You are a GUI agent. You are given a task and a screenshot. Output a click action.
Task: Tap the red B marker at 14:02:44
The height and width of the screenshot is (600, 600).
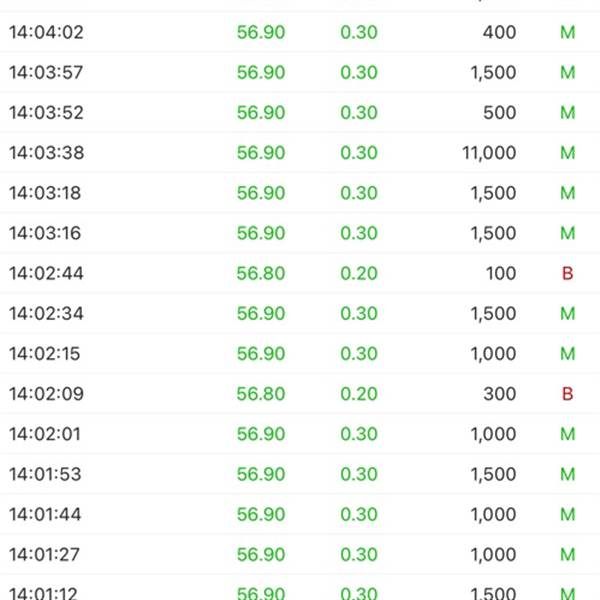[567, 273]
